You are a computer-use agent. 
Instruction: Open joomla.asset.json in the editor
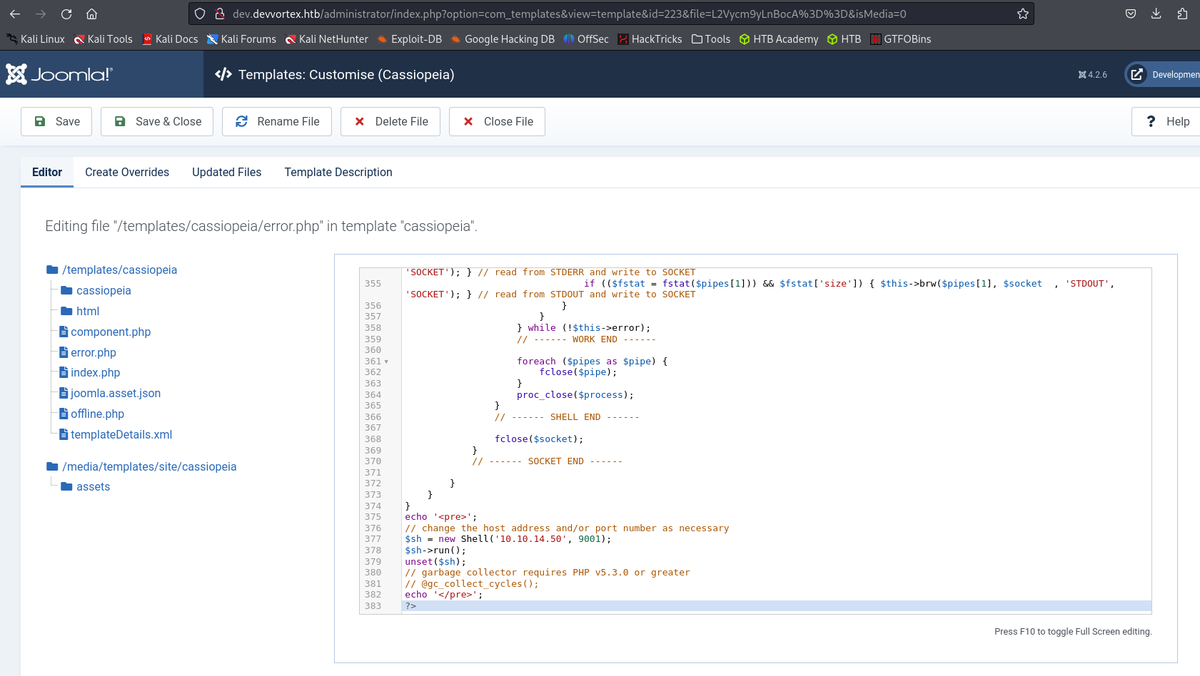[x=116, y=393]
